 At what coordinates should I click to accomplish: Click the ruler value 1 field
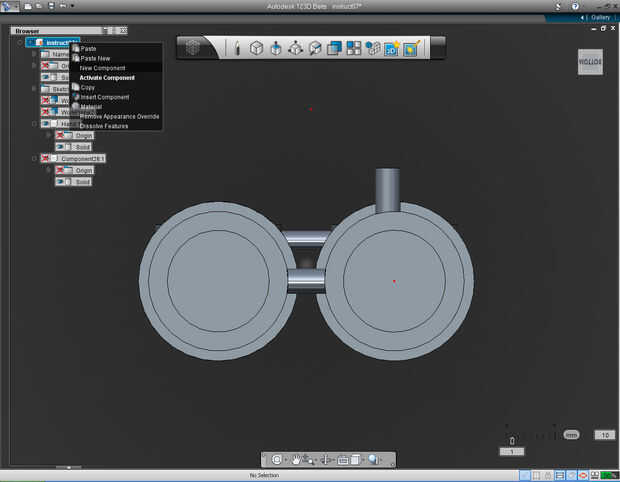(512, 452)
